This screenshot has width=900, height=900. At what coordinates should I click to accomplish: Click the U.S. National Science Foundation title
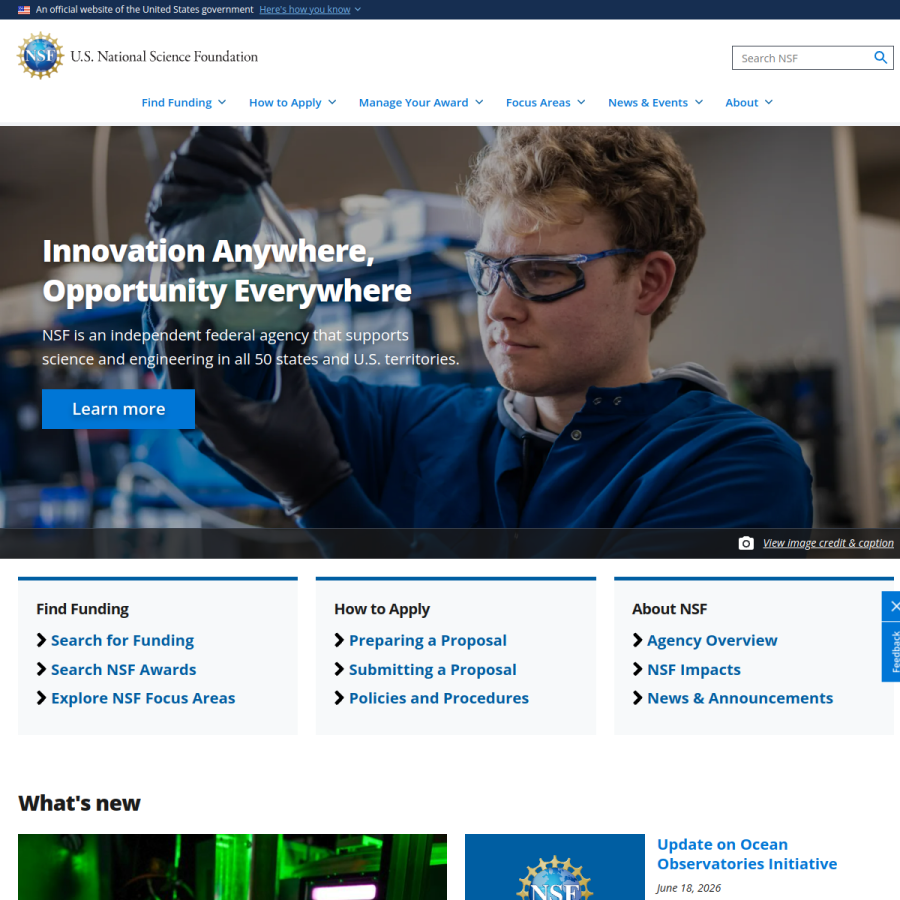[x=164, y=56]
